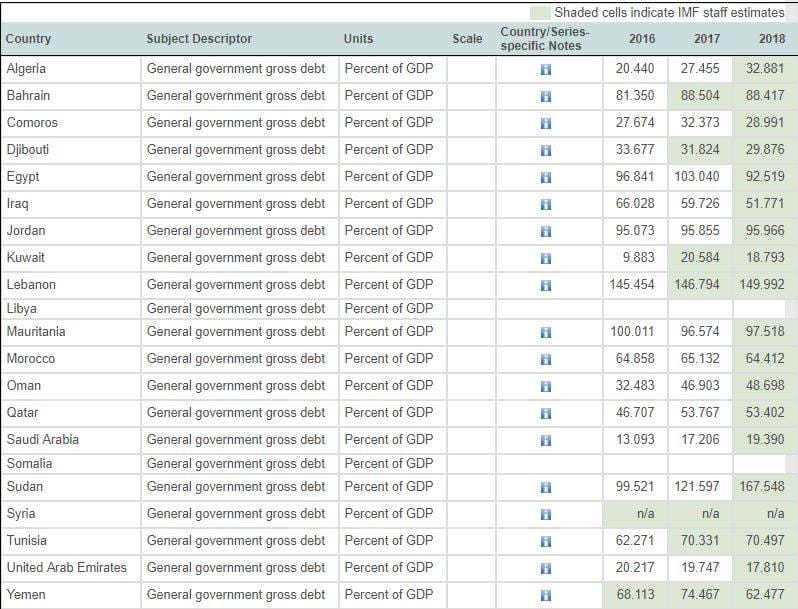Click the Subject Descriptor column header
This screenshot has width=798, height=609.
click(x=199, y=39)
